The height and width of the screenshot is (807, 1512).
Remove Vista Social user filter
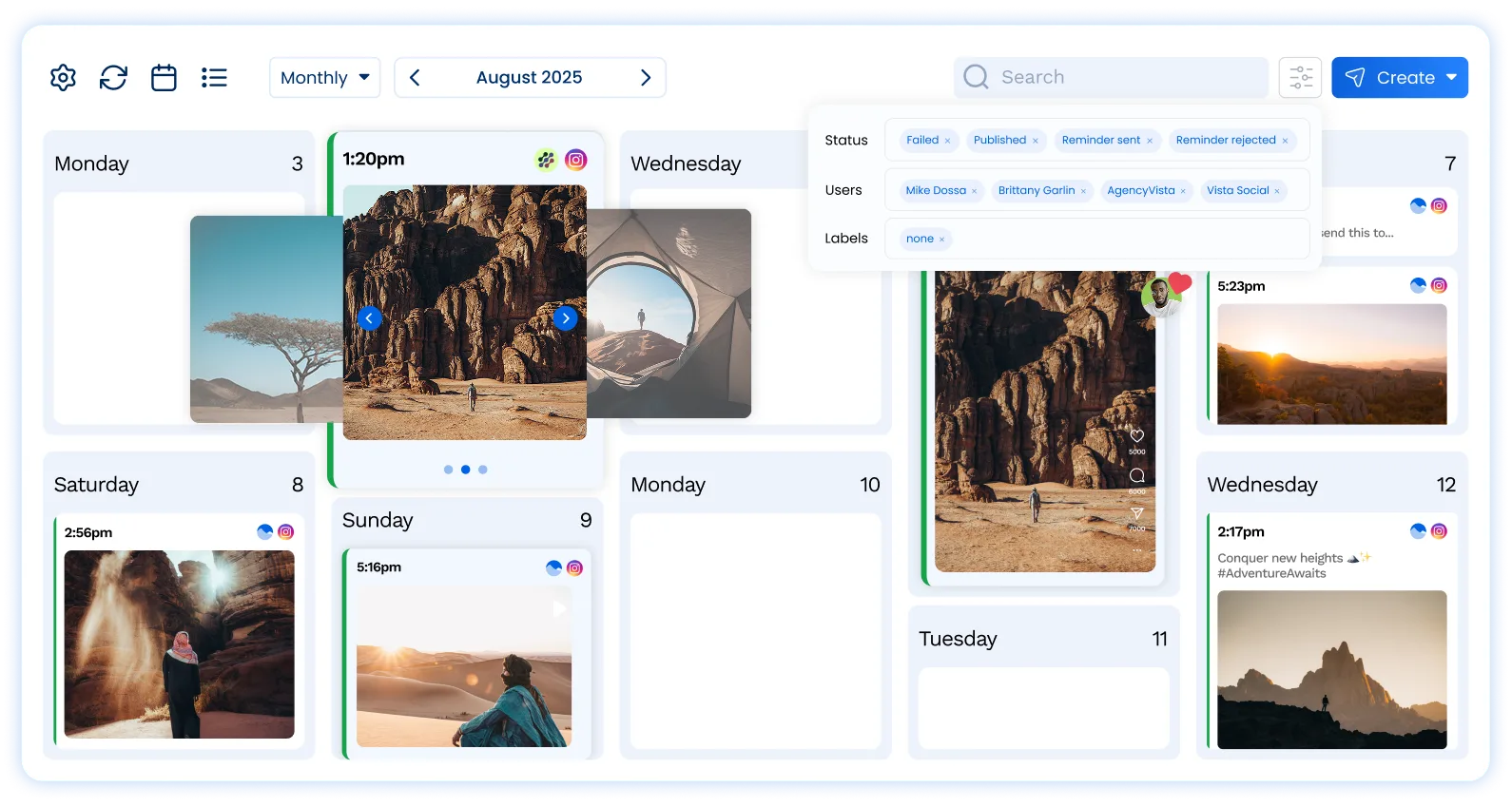point(1277,191)
